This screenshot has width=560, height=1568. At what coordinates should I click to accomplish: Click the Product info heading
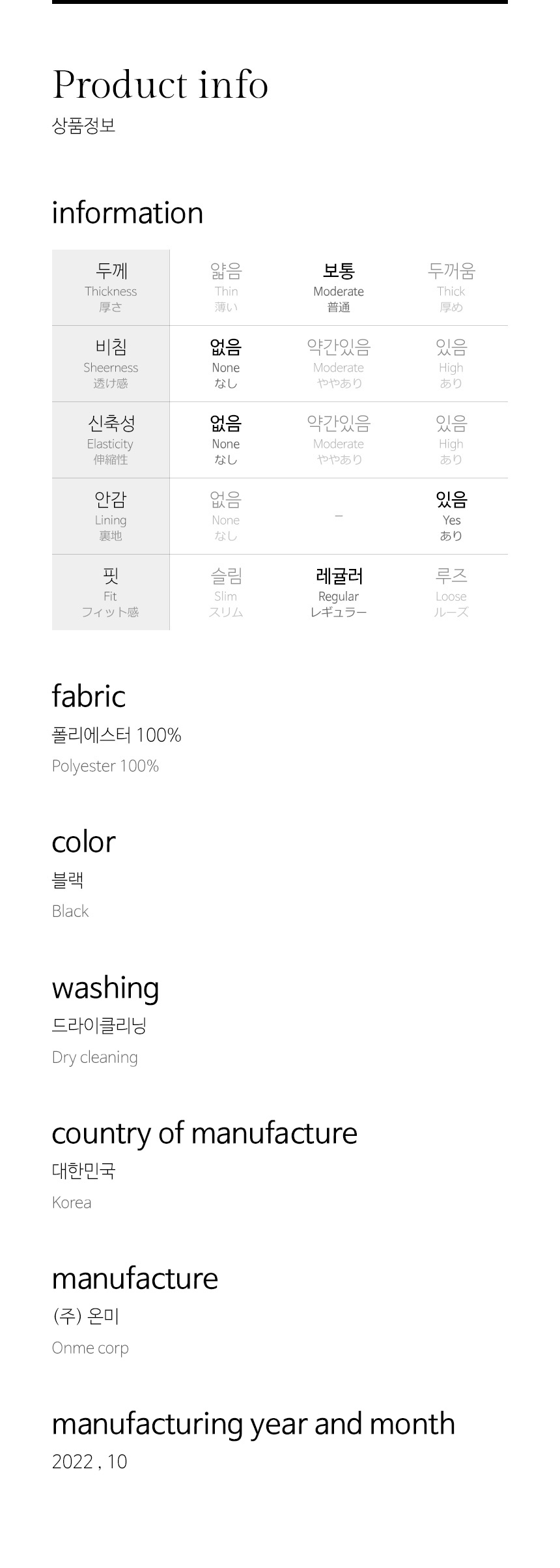pyautogui.click(x=160, y=85)
